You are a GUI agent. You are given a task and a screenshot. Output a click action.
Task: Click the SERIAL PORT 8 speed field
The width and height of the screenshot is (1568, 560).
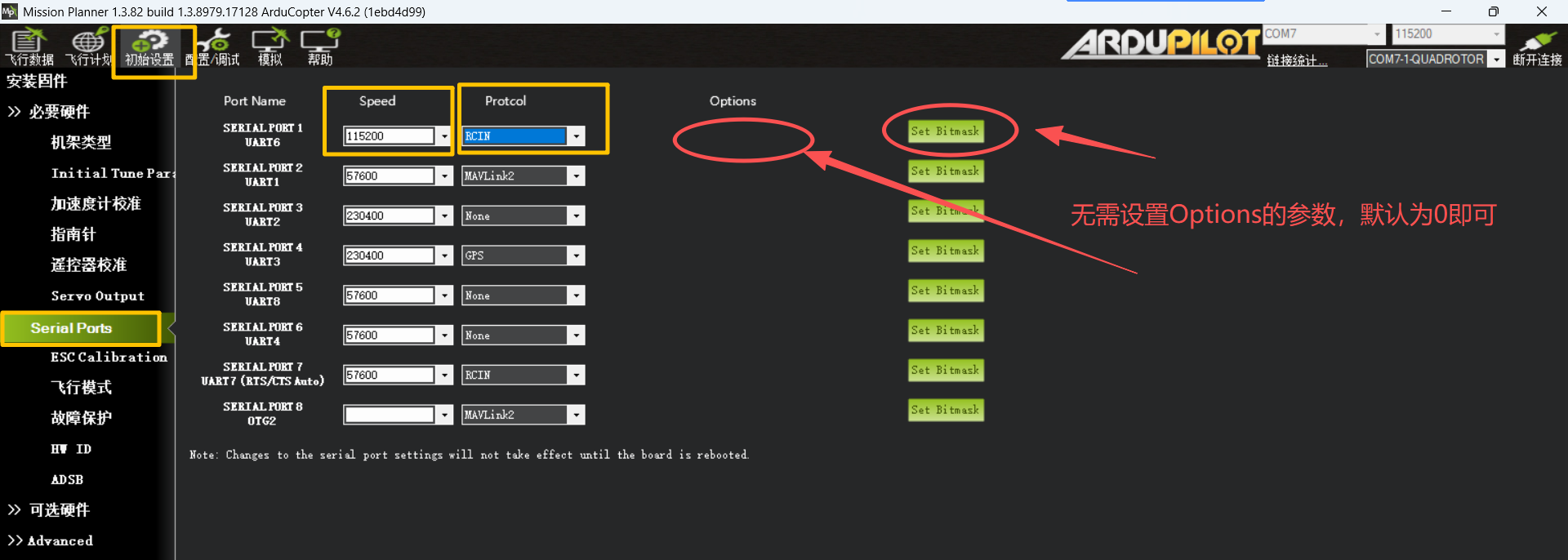coord(390,416)
